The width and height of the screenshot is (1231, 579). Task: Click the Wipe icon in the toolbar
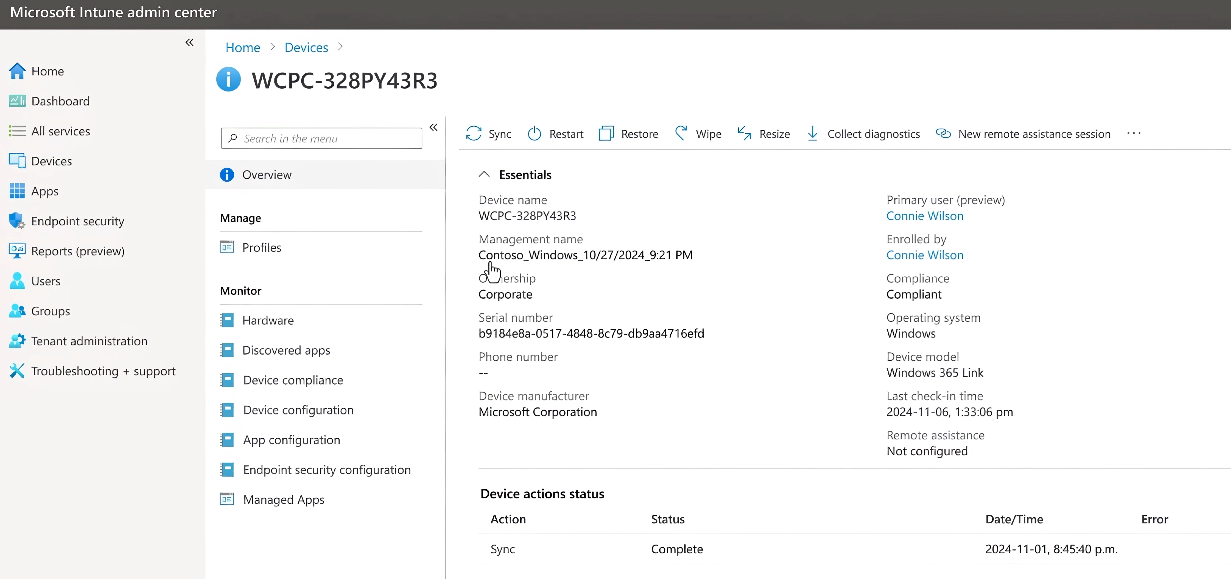click(681, 134)
